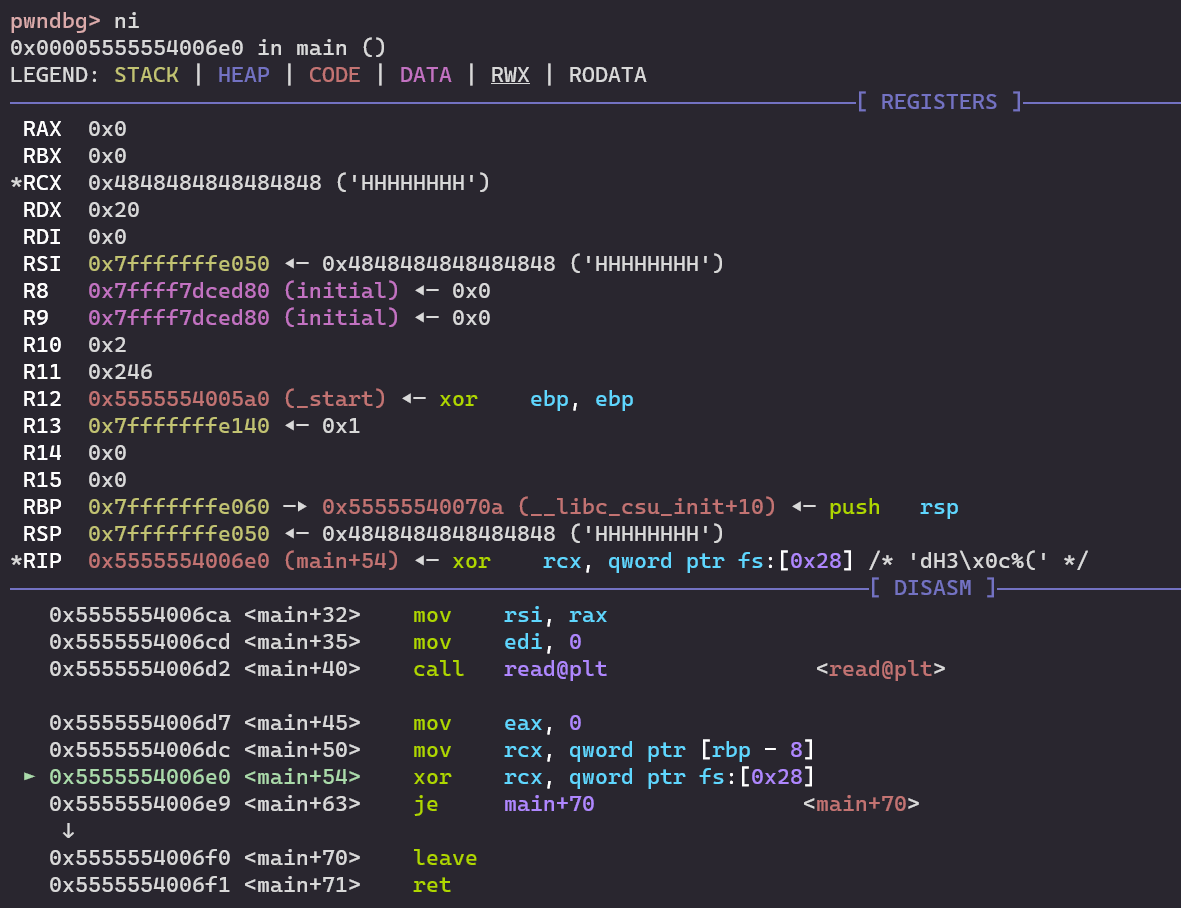The image size is (1181, 908).
Task: Click disasm address 0x5555554006f1
Action: click(x=139, y=885)
